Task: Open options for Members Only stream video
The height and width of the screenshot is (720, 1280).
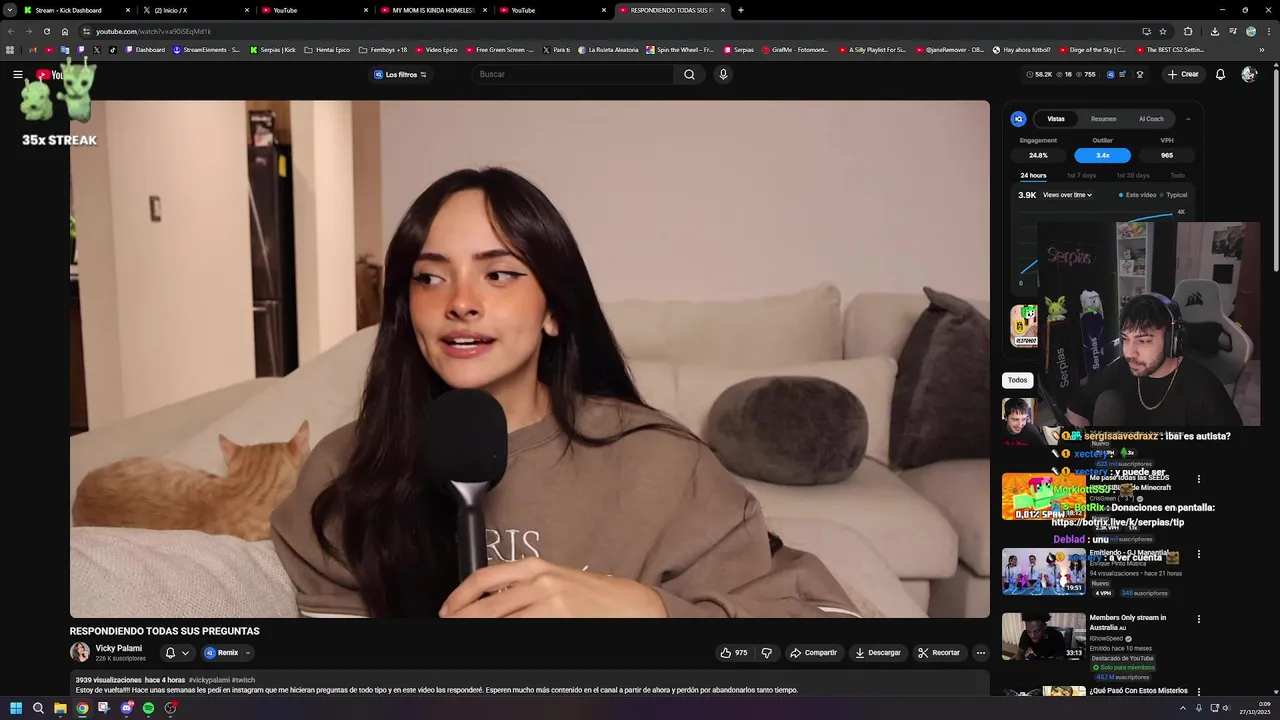Action: point(1199,619)
